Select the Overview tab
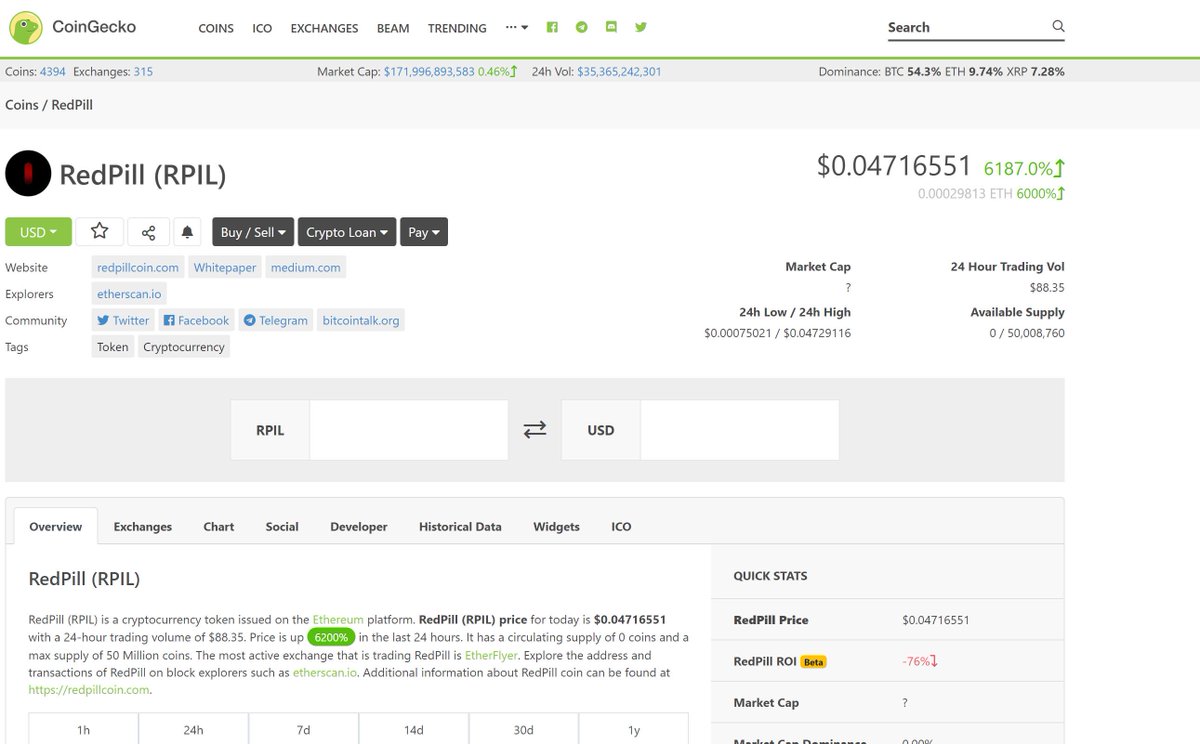The image size is (1200, 744). 55,526
